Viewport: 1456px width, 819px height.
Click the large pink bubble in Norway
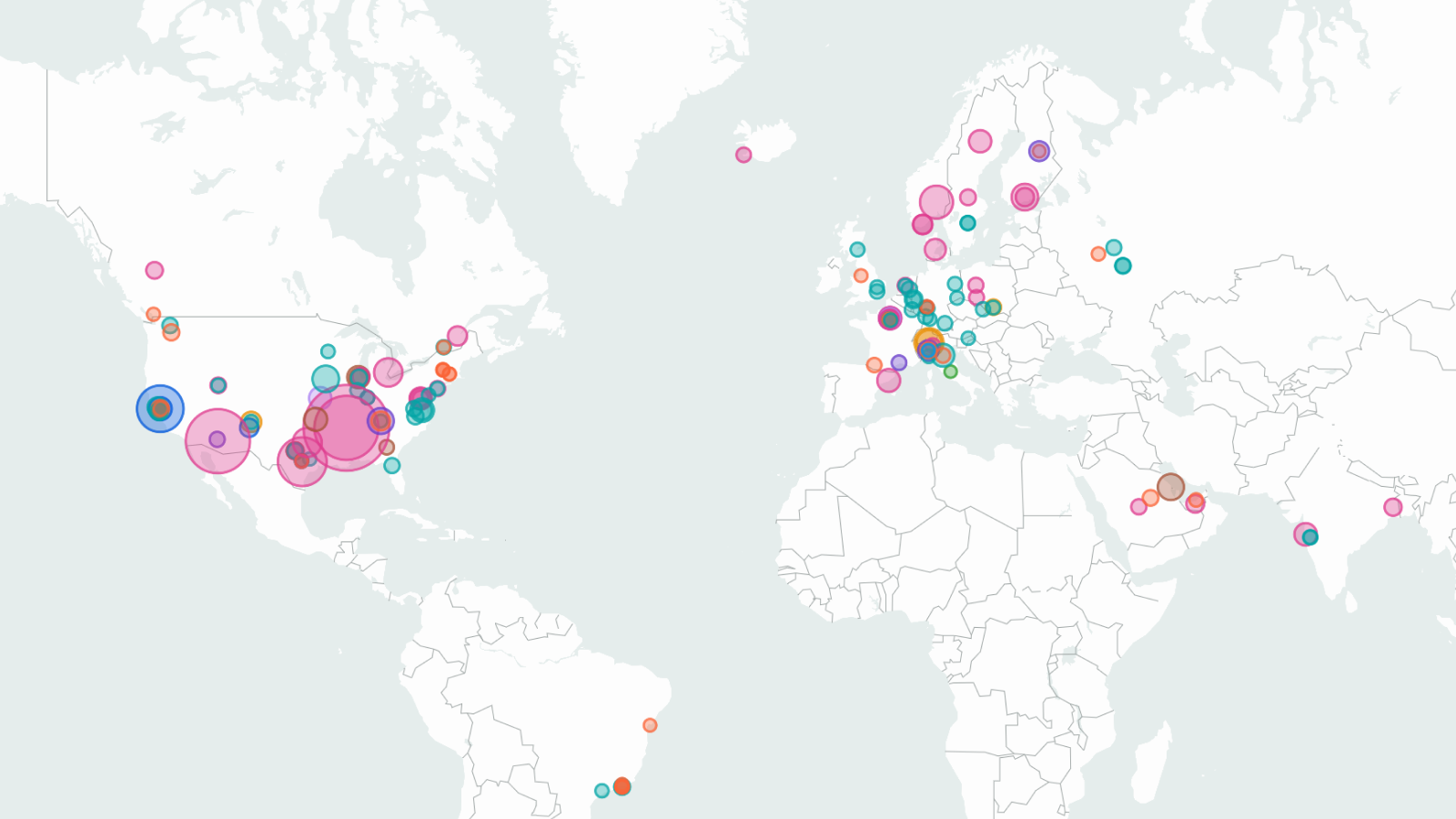click(936, 202)
